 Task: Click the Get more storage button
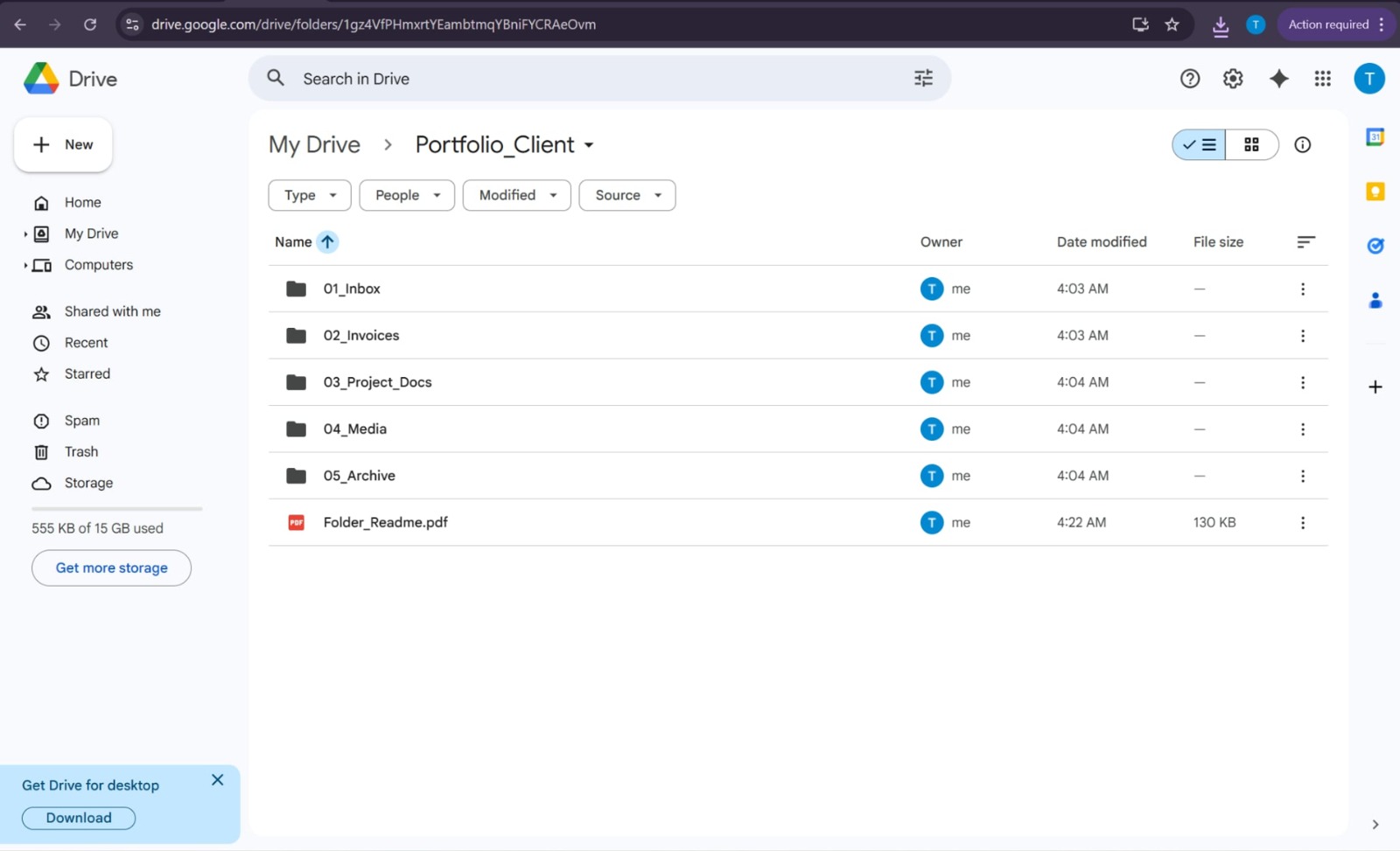pyautogui.click(x=111, y=568)
